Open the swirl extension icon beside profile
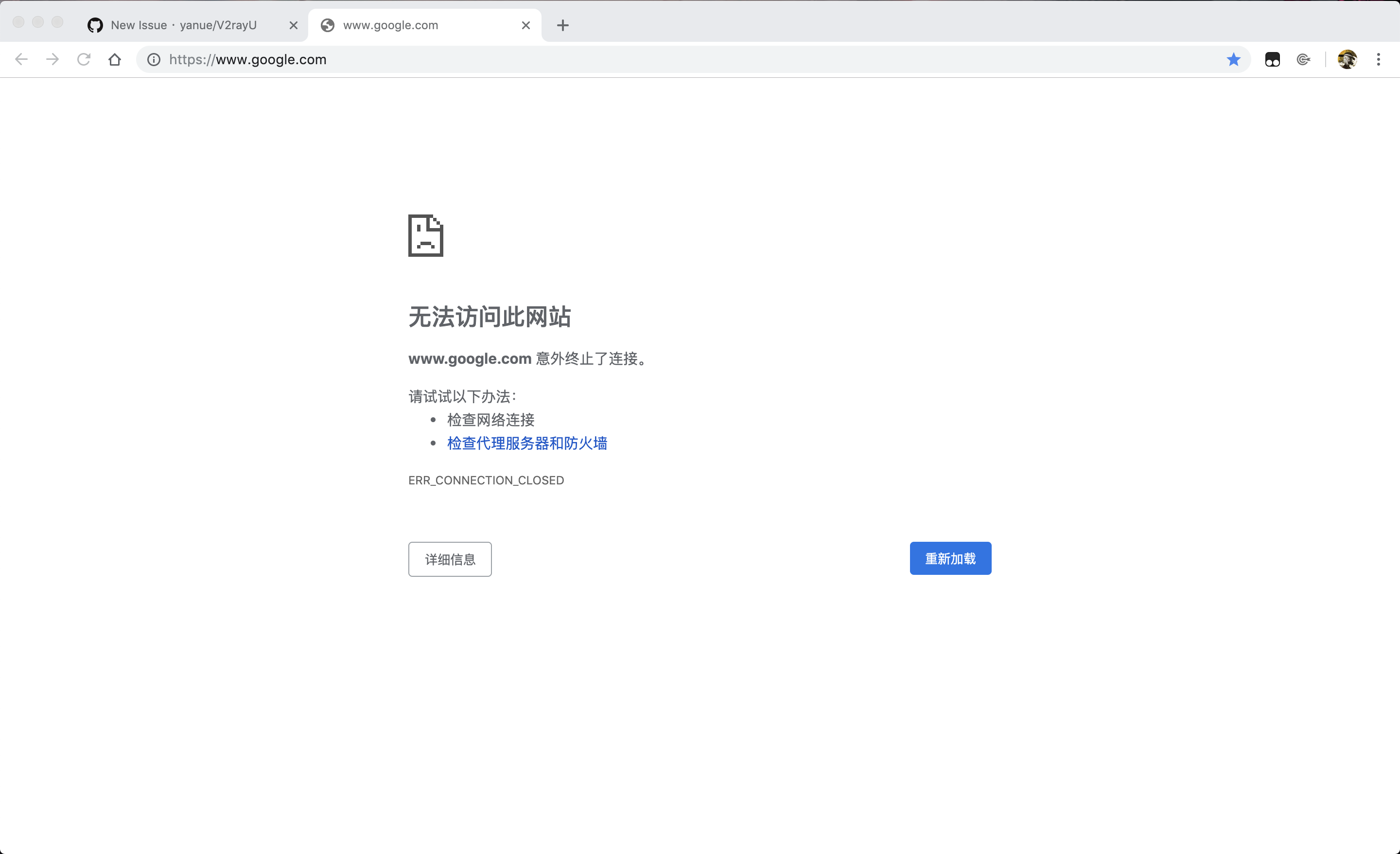The image size is (1400, 854). click(x=1304, y=59)
